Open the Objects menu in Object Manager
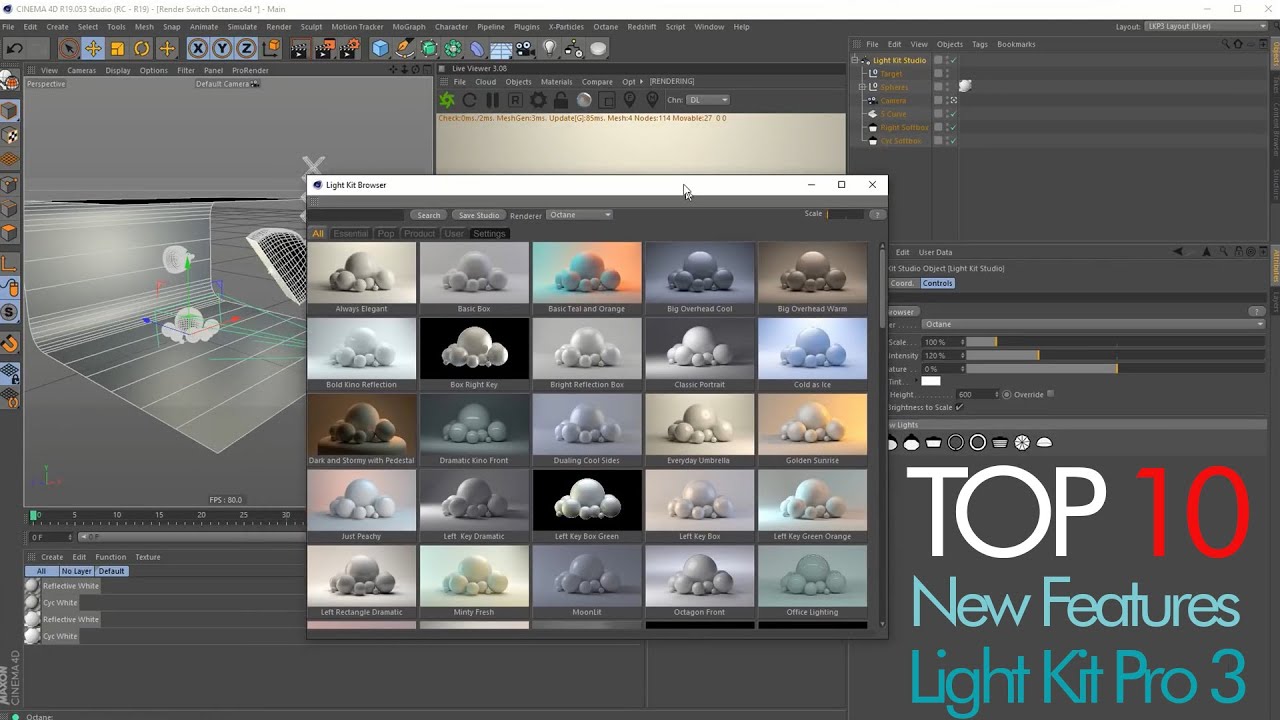The image size is (1280, 720). point(950,44)
